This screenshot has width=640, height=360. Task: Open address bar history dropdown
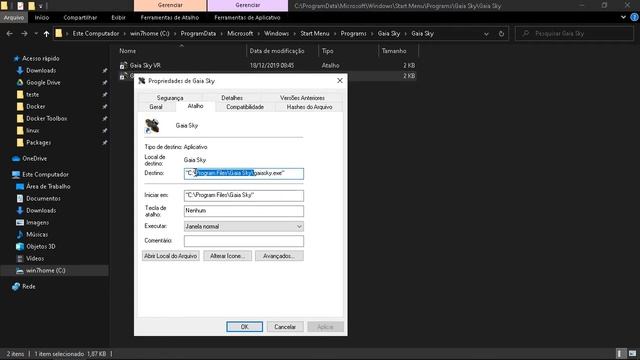click(486, 34)
